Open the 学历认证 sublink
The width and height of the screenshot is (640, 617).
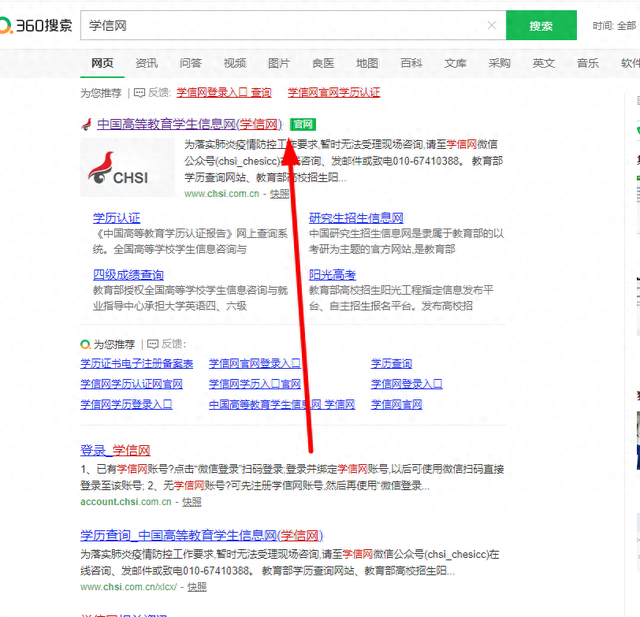116,218
